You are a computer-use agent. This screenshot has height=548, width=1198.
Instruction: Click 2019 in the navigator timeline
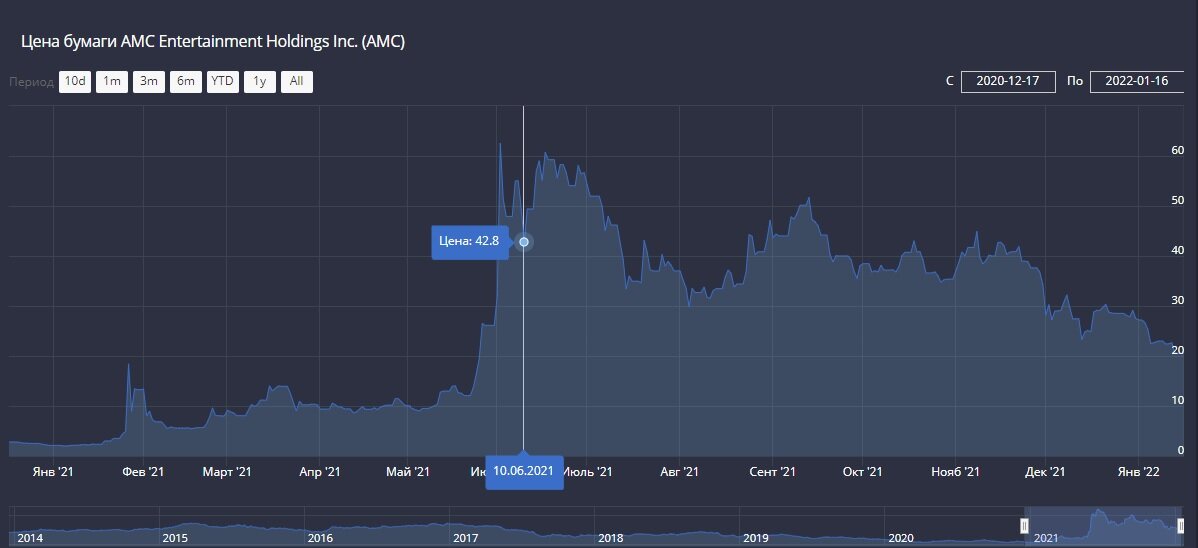[x=756, y=538]
